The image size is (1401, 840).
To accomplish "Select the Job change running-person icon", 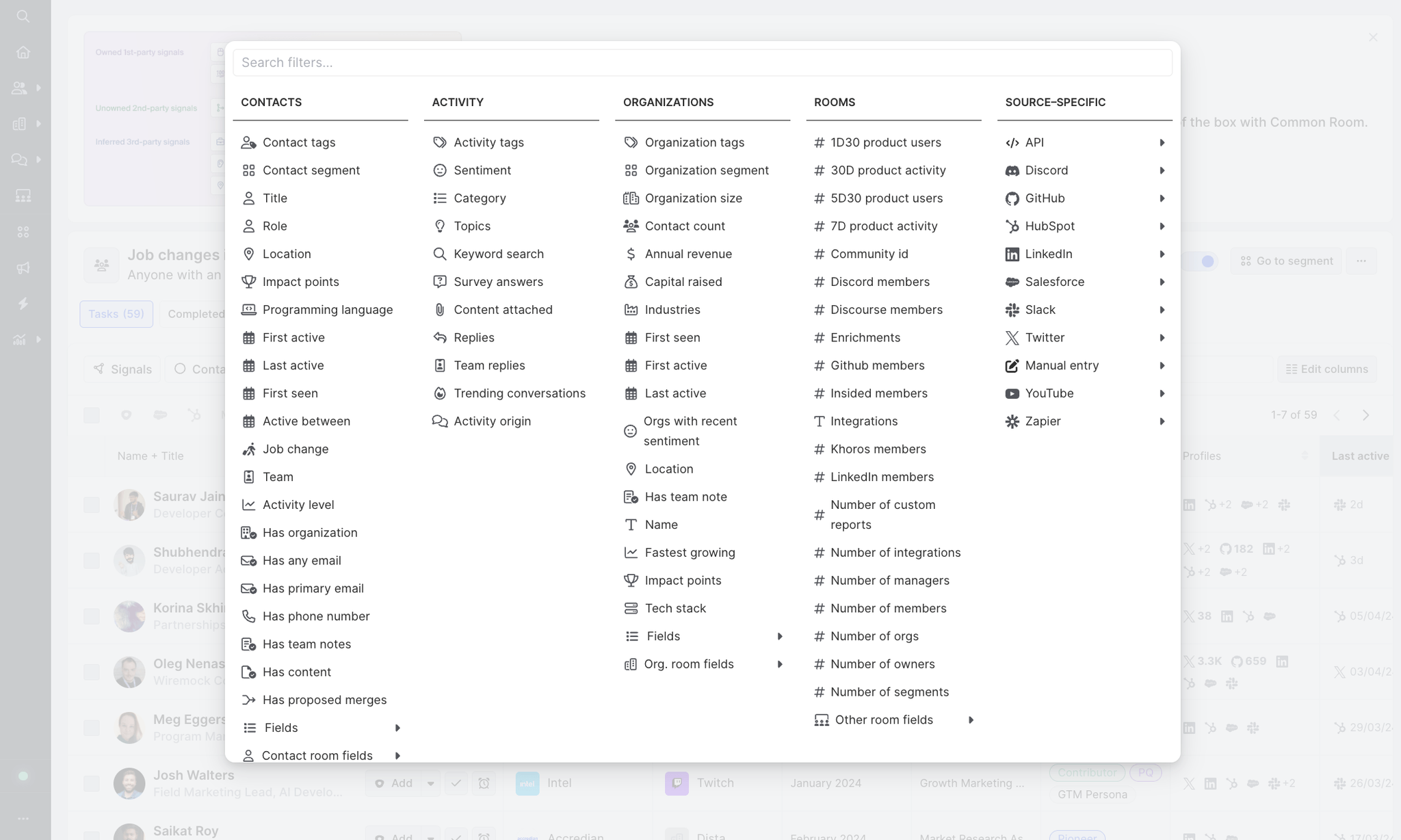I will pos(249,449).
